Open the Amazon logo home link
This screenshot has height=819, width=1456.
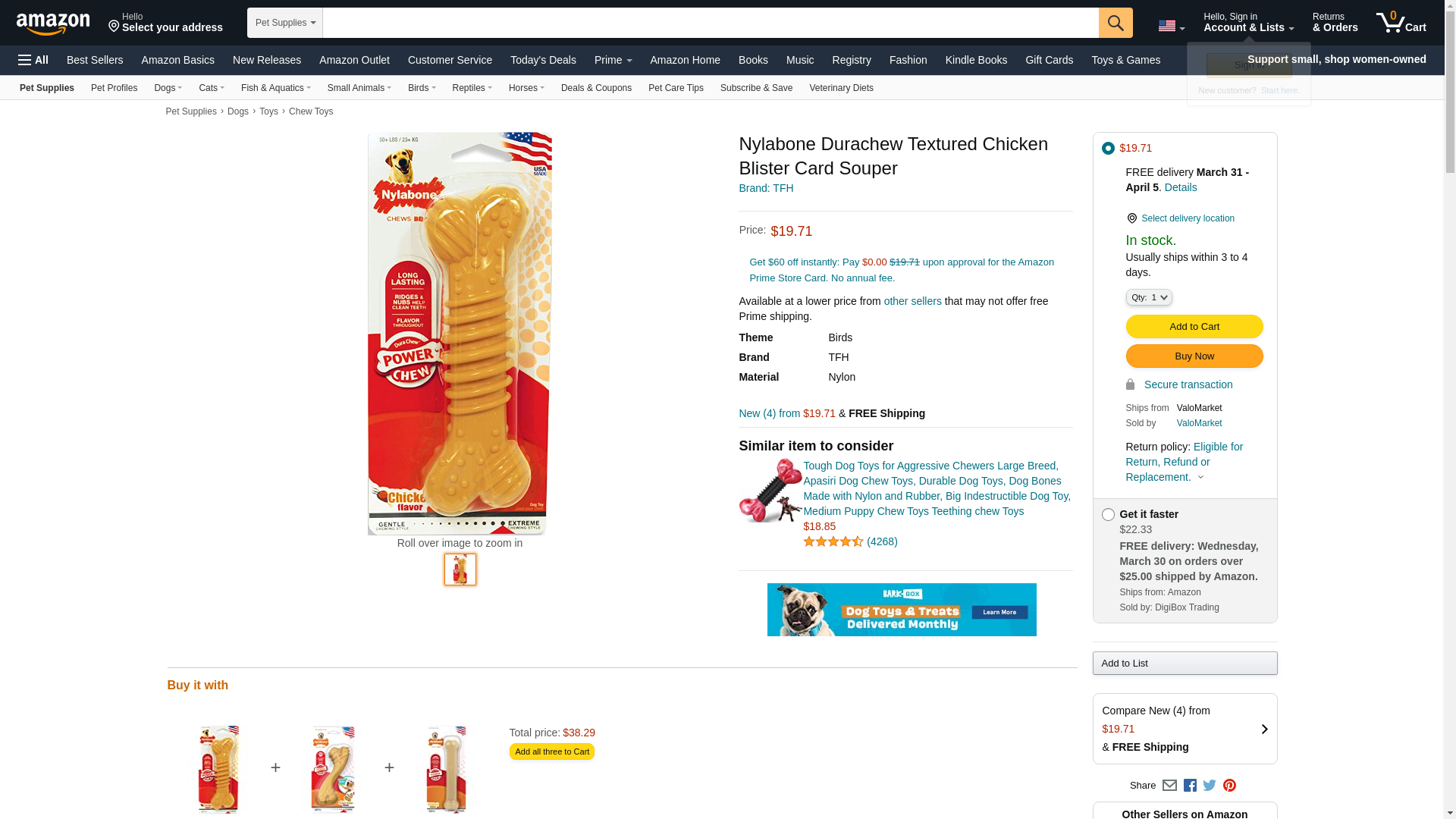tap(53, 24)
